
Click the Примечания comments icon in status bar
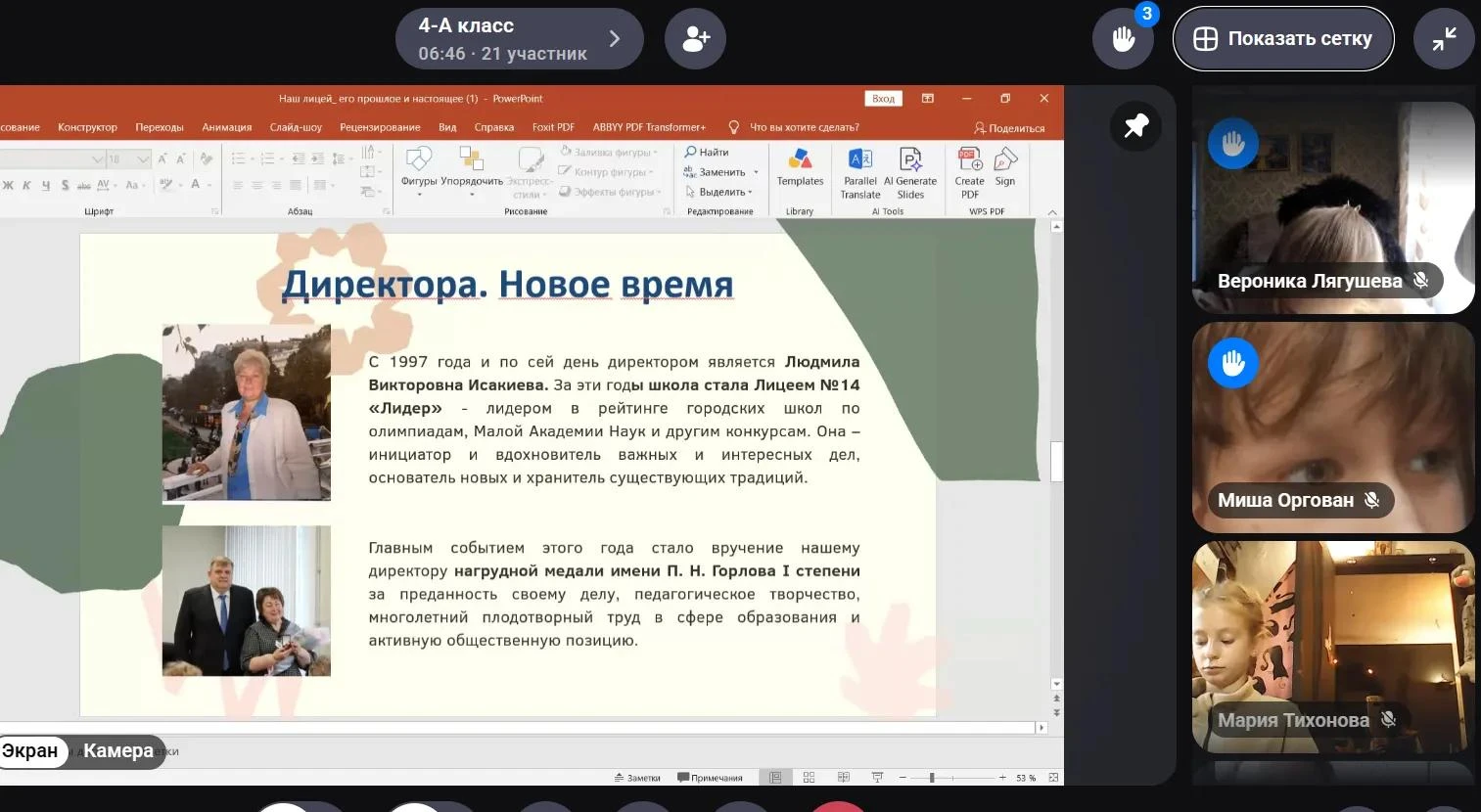tap(710, 778)
